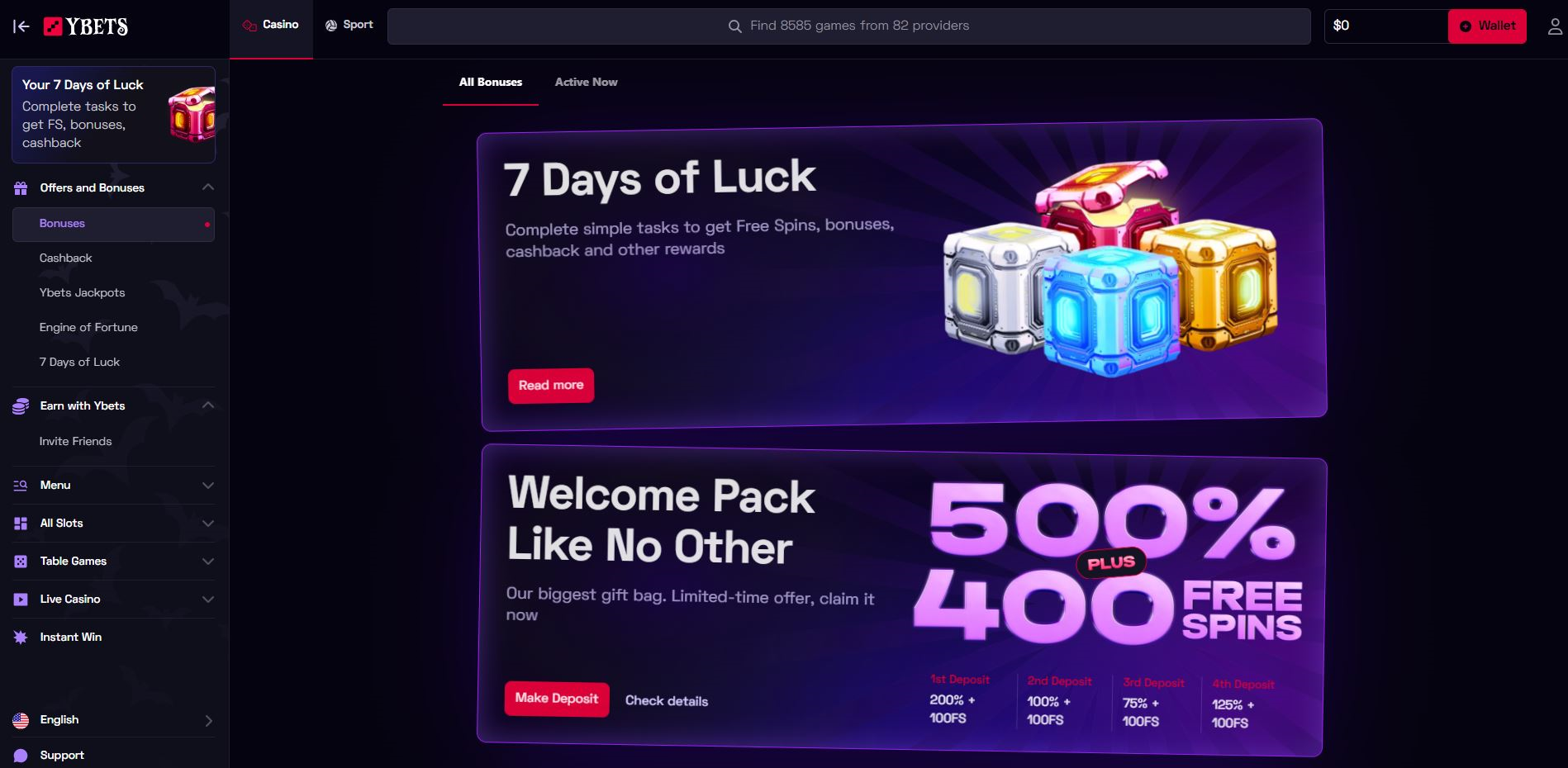Click the Make Deposit button
The width and height of the screenshot is (1568, 768).
pos(557,699)
